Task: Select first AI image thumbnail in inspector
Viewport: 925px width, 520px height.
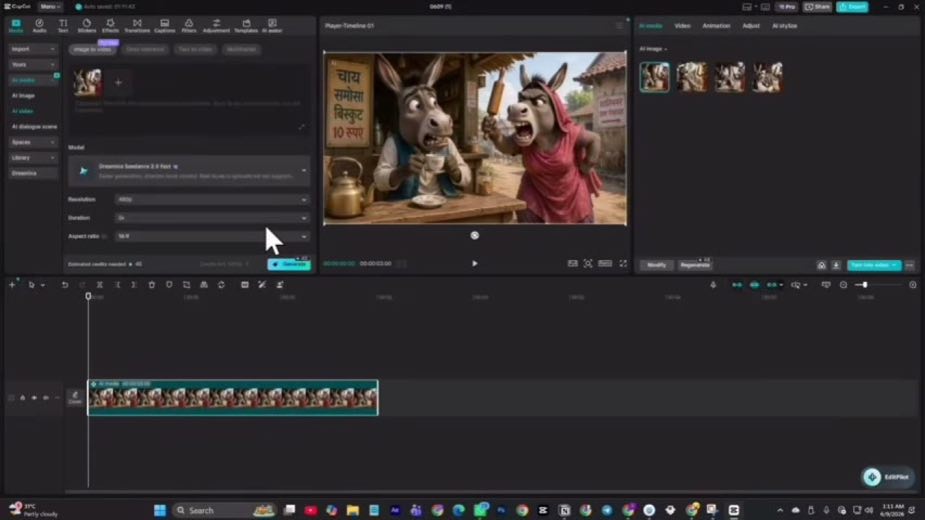Action: click(655, 77)
